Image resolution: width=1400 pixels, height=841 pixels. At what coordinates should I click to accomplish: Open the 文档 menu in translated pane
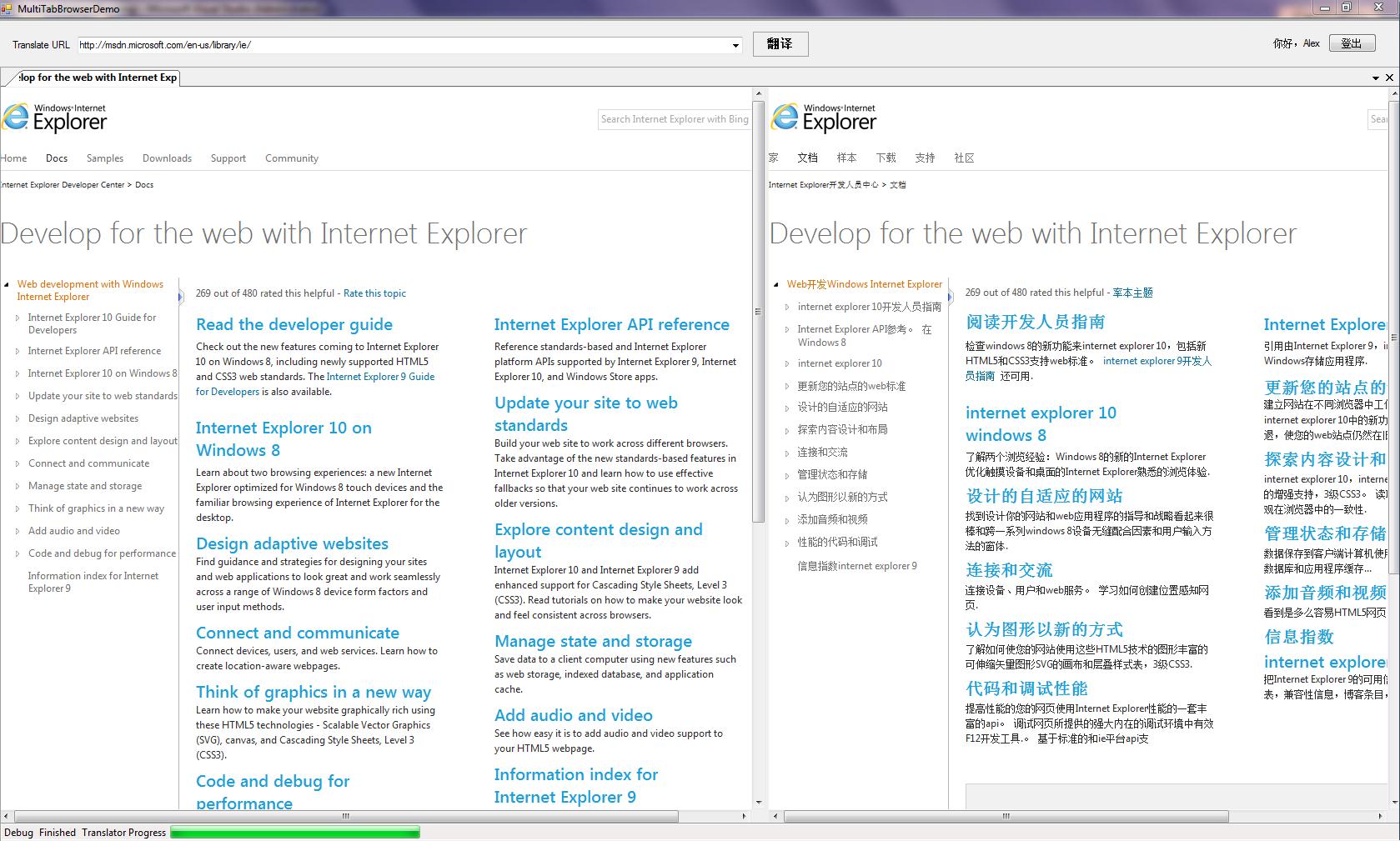pyautogui.click(x=807, y=158)
